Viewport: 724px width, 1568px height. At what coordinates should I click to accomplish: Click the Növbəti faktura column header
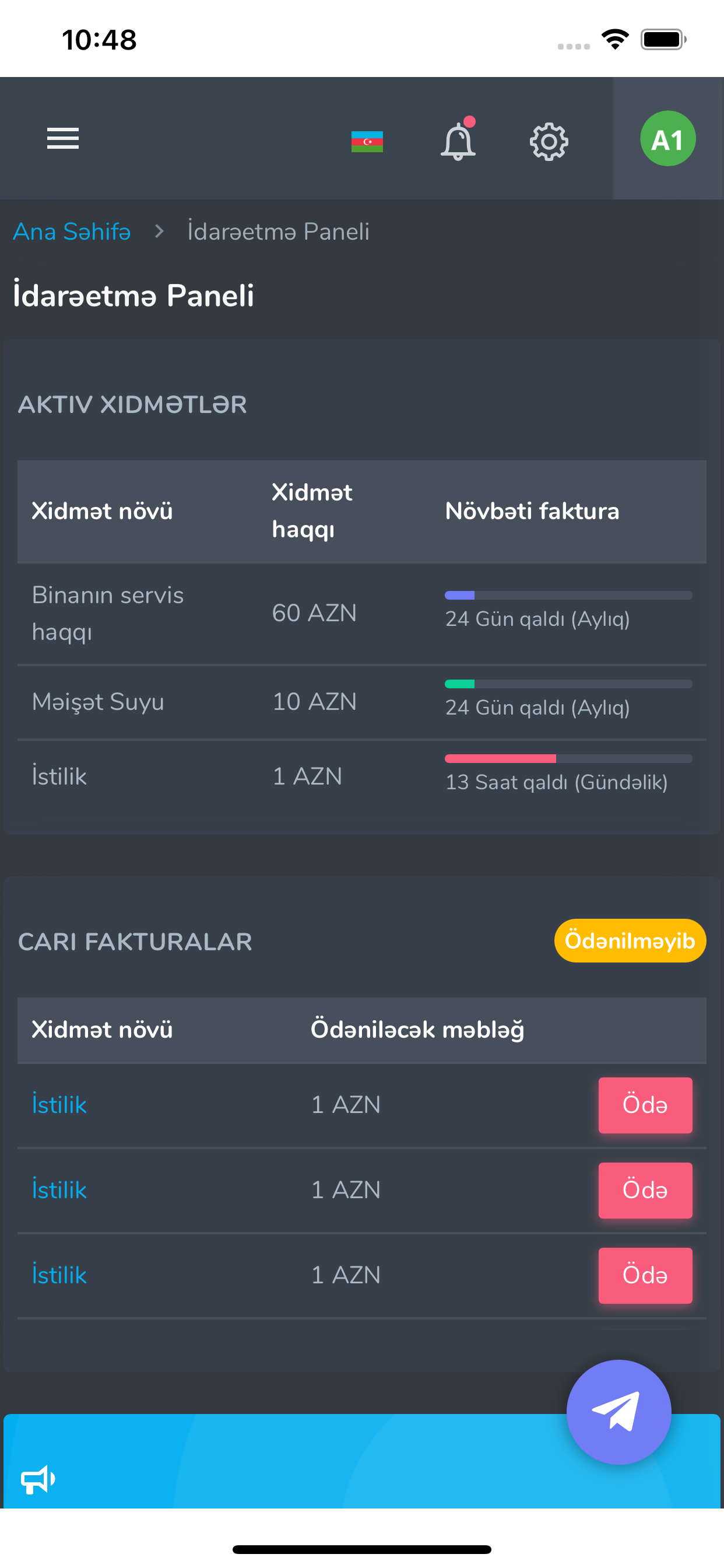pyautogui.click(x=532, y=510)
